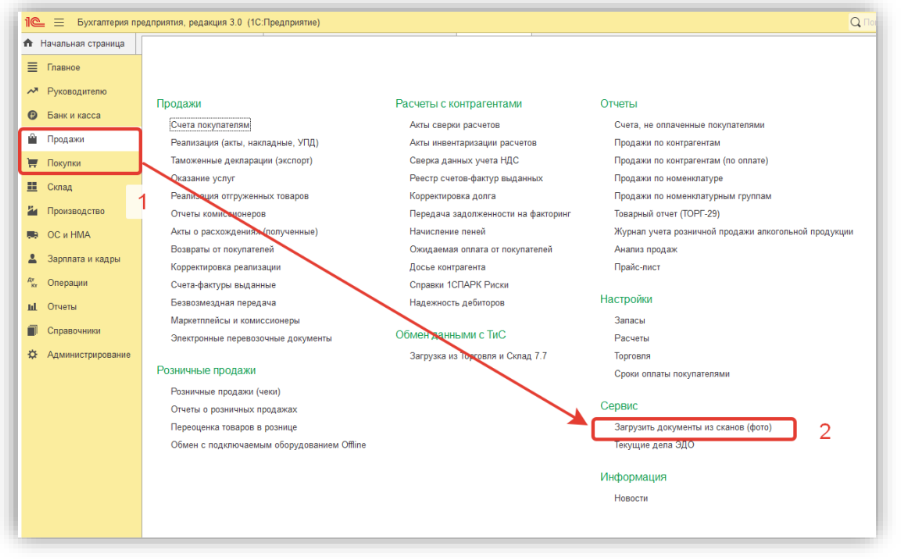The height and width of the screenshot is (559, 902).
Task: Click the Производство factory icon
Action: coord(33,210)
